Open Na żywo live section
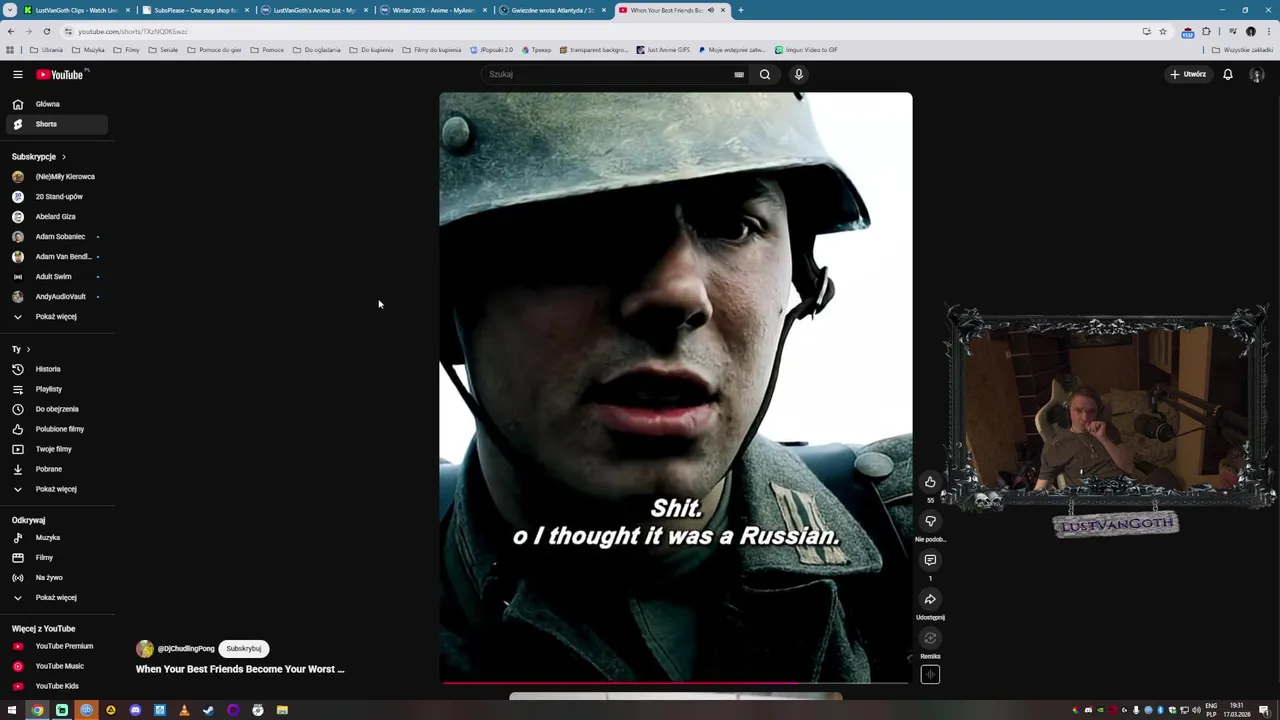 click(55, 577)
